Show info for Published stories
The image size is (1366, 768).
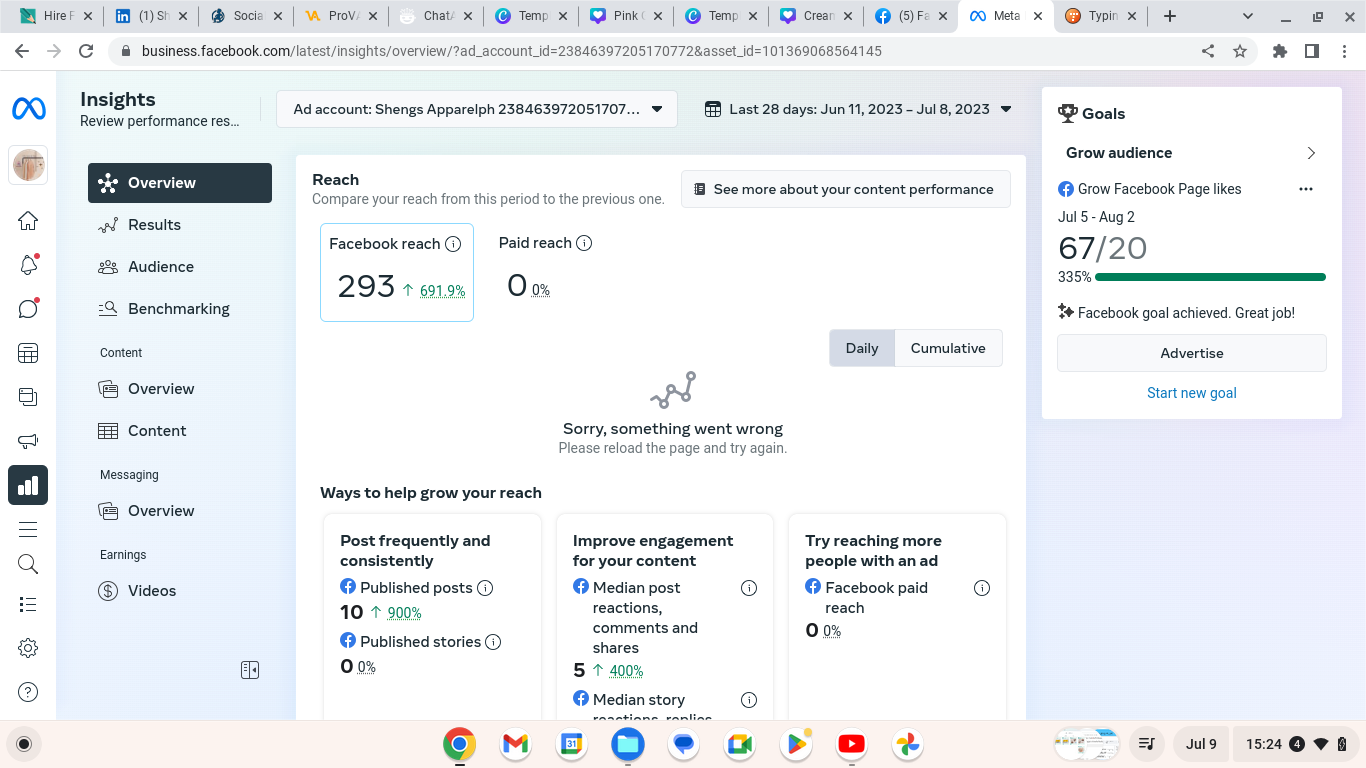click(x=493, y=642)
